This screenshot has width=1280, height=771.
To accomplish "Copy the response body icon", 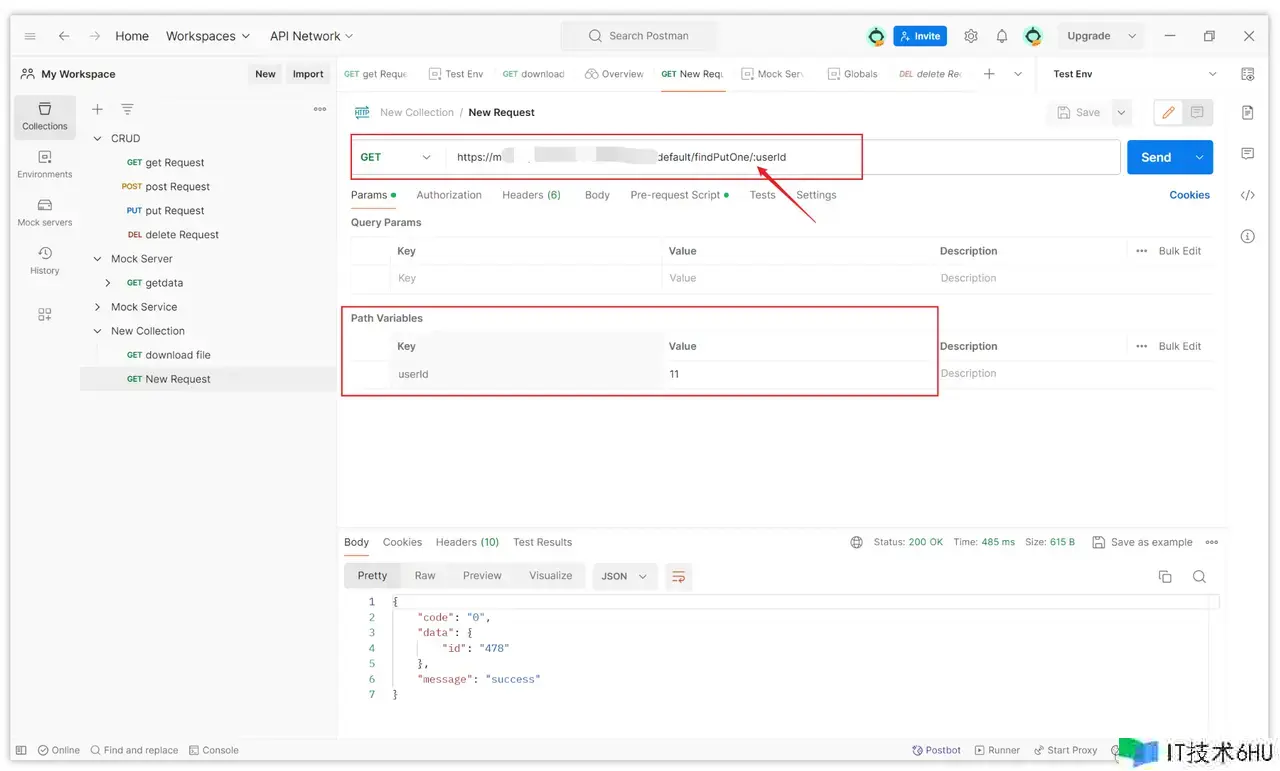I will 1165,576.
